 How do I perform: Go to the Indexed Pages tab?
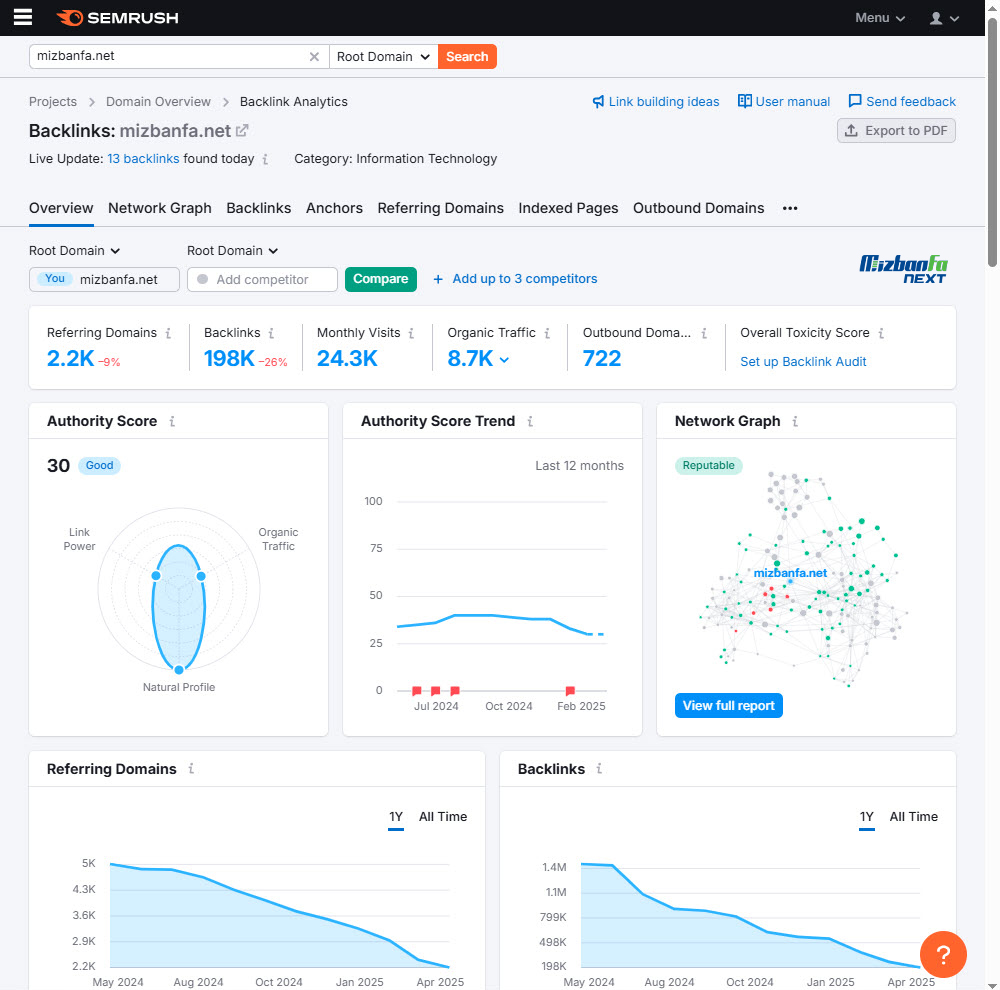click(x=568, y=209)
